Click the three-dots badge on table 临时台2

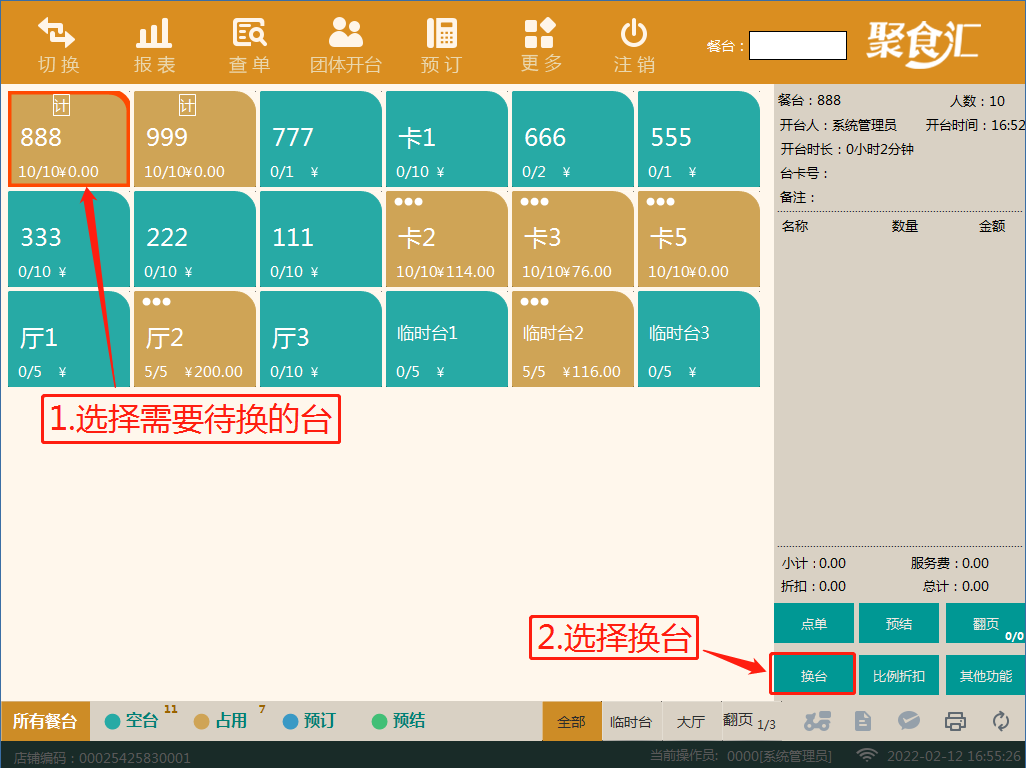[x=535, y=302]
